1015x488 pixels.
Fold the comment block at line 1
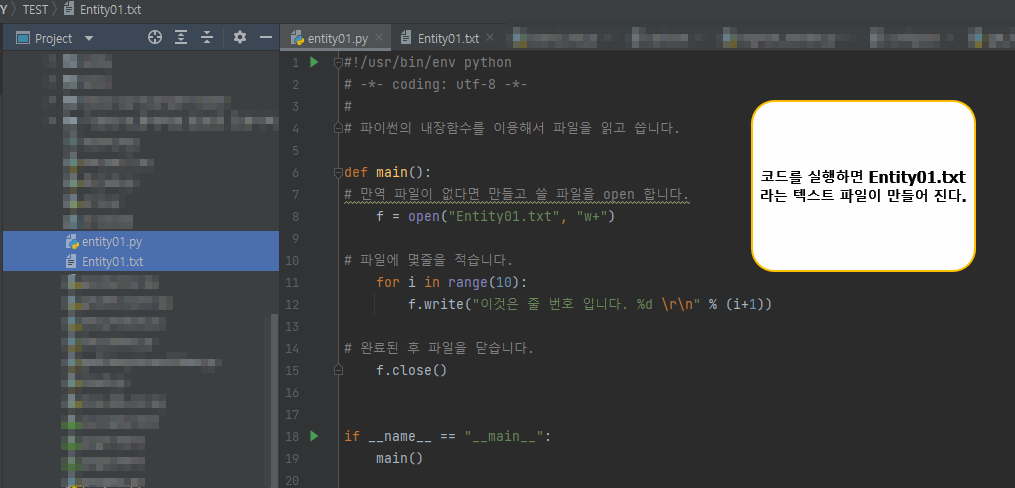pyautogui.click(x=337, y=63)
